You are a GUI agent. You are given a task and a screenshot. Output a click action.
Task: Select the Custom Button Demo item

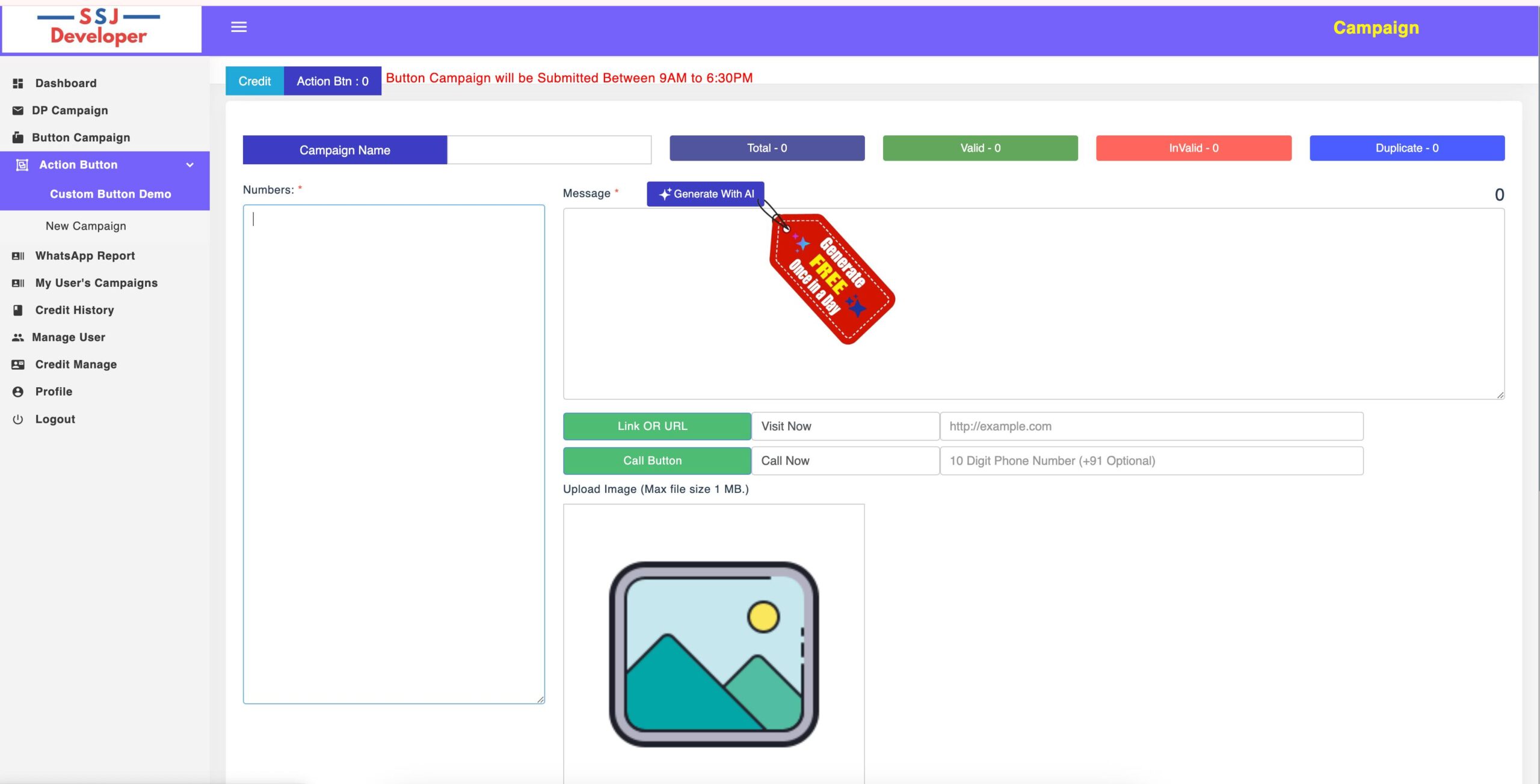(111, 194)
